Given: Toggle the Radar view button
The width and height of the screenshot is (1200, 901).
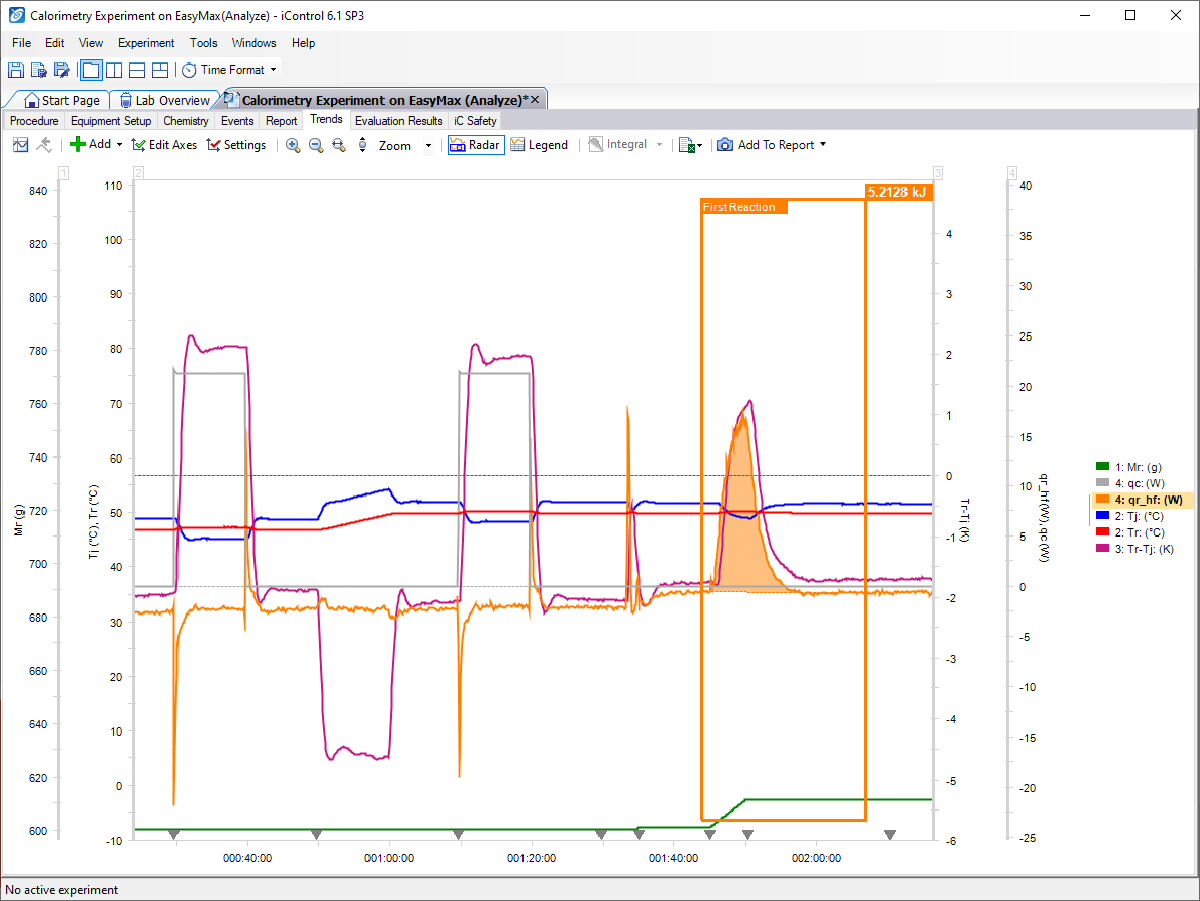Looking at the screenshot, I should [474, 145].
